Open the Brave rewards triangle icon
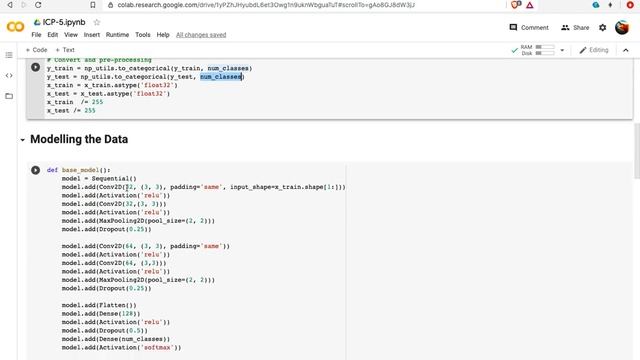 (530, 5)
